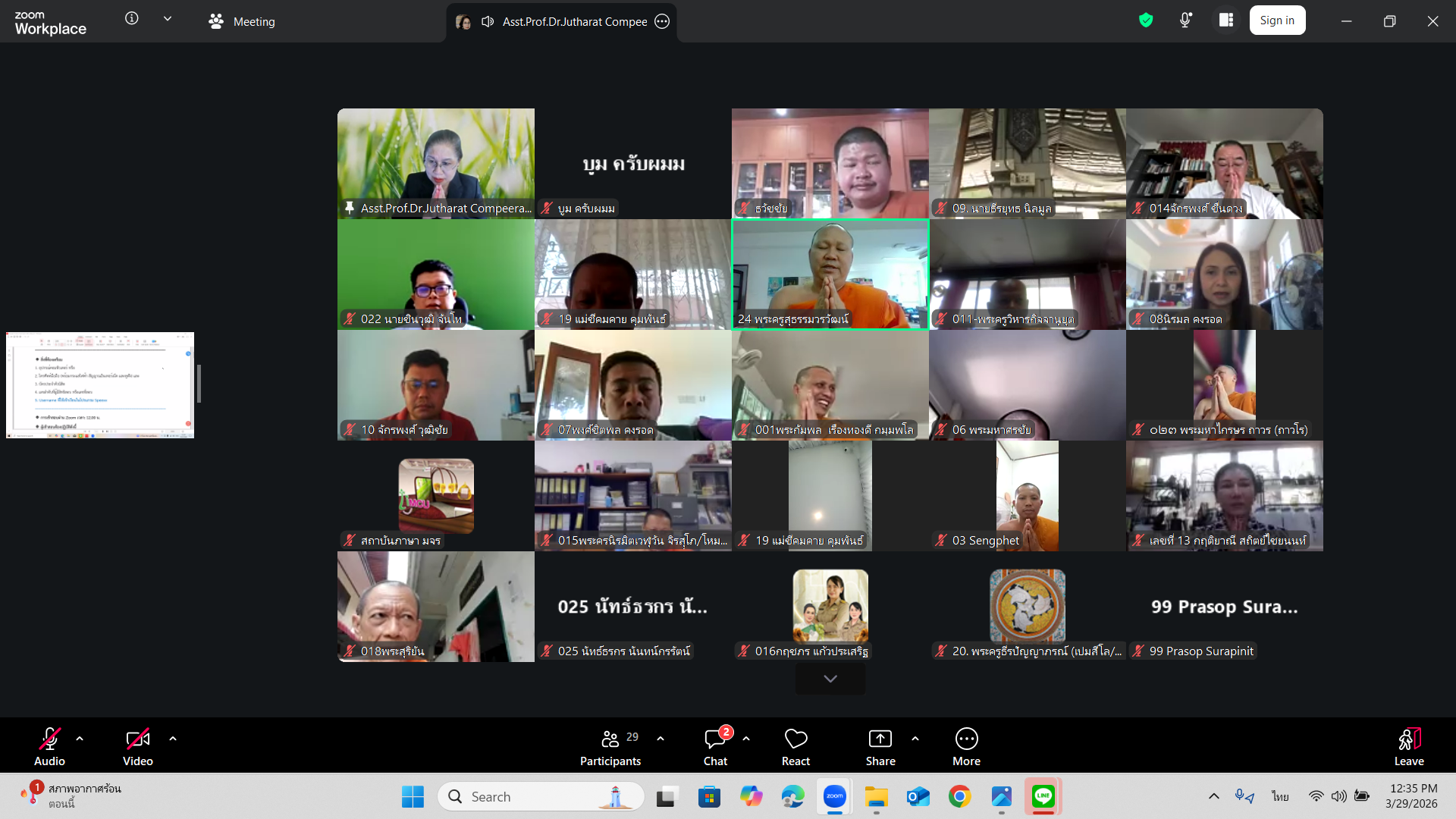The width and height of the screenshot is (1456, 819).
Task: Click the microphone indicator in title bar
Action: (x=1186, y=20)
